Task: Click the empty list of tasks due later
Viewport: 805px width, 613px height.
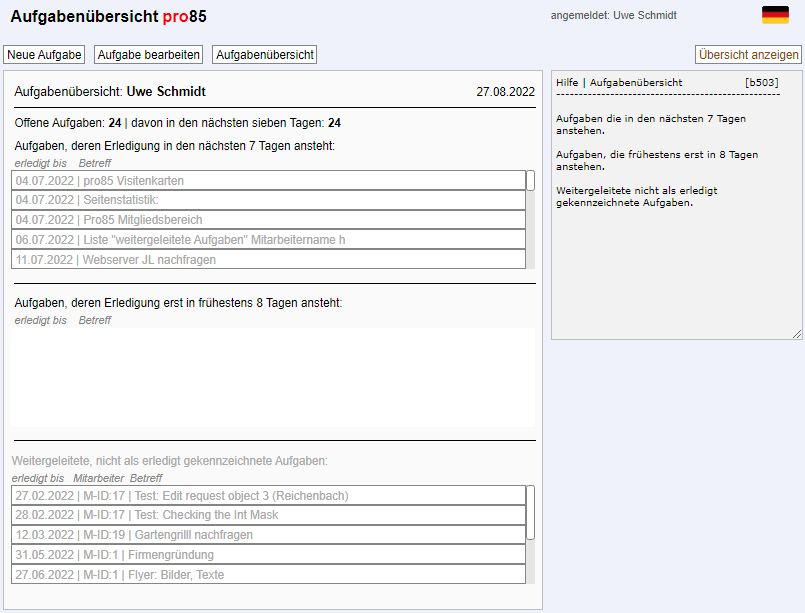Action: pyautogui.click(x=273, y=377)
